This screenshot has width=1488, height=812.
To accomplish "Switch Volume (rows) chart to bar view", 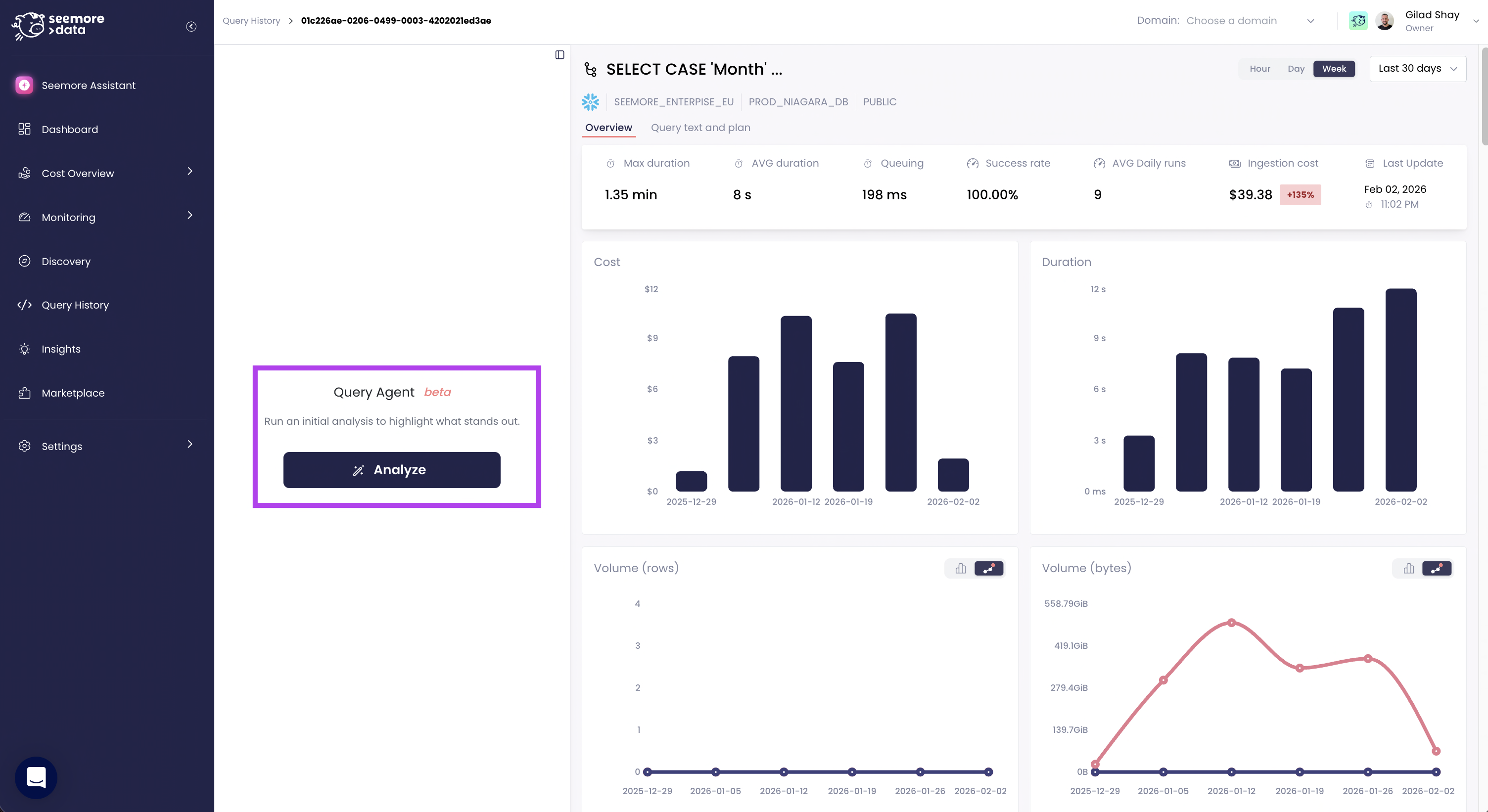I will [960, 568].
